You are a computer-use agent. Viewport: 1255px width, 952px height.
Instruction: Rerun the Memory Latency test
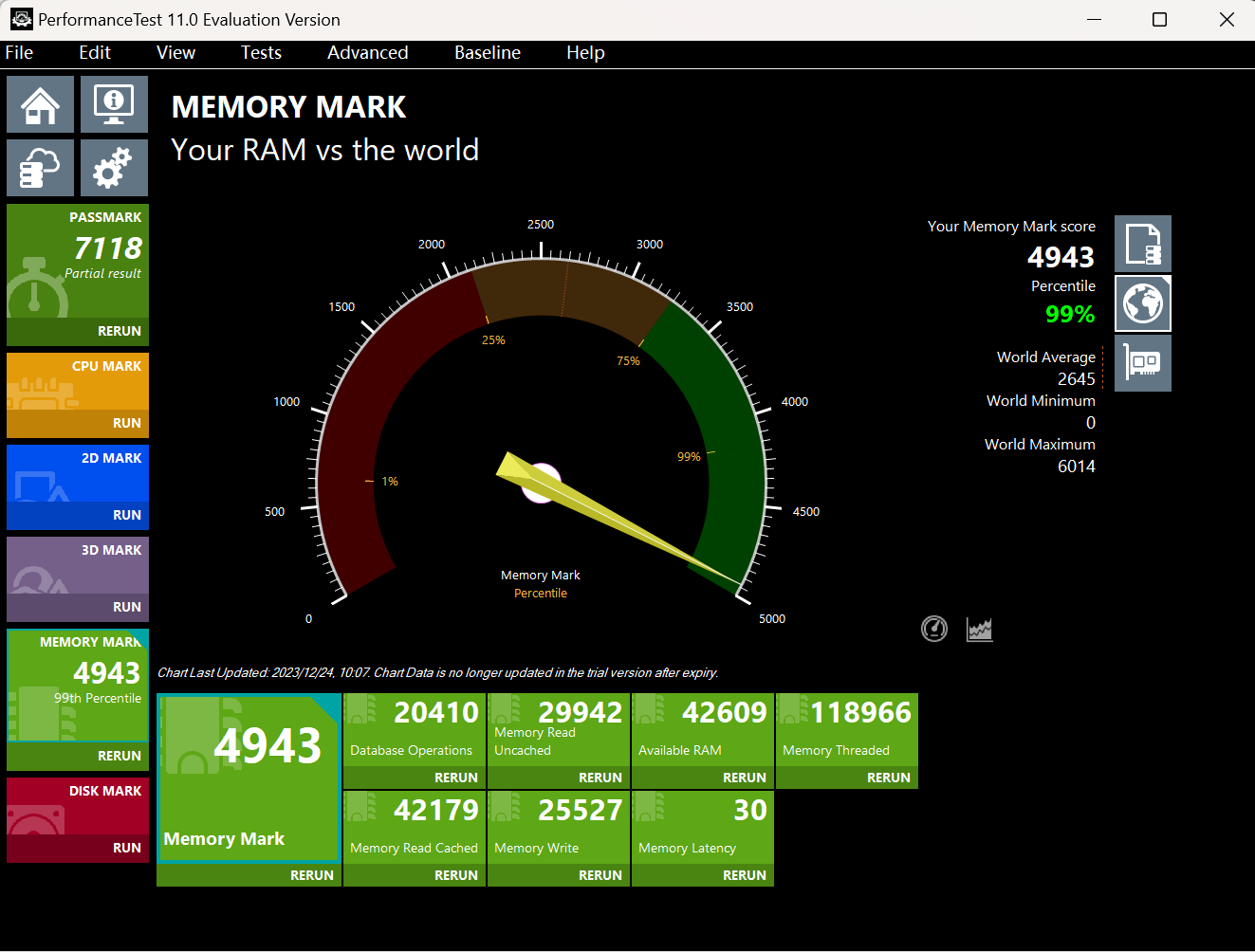744,875
